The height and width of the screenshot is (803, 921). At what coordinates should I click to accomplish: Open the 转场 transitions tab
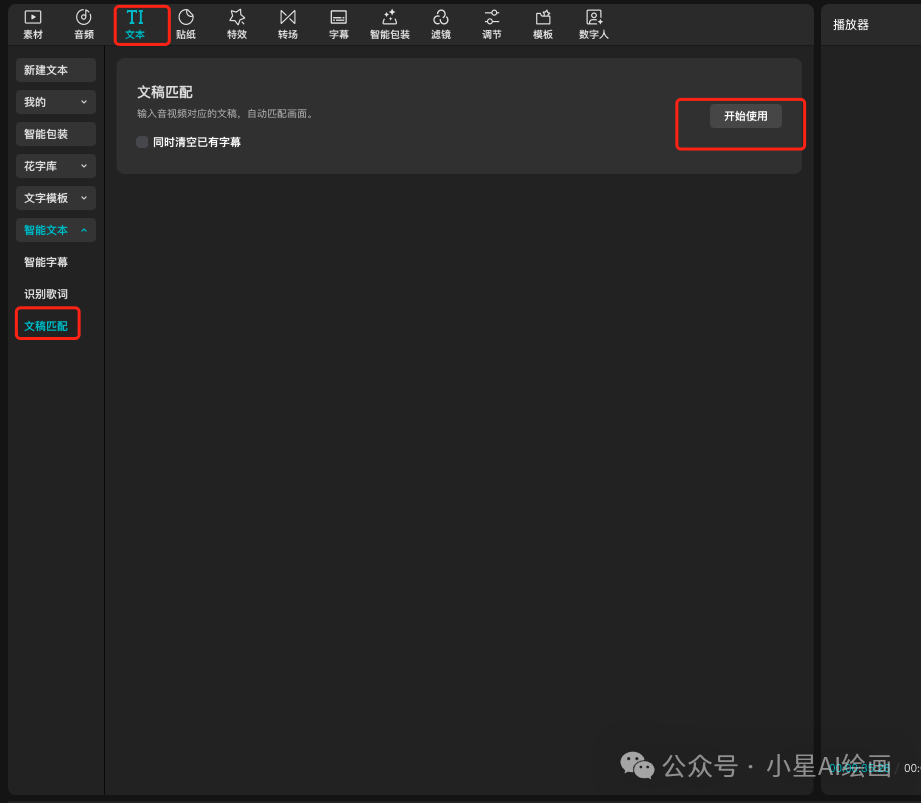click(x=288, y=25)
